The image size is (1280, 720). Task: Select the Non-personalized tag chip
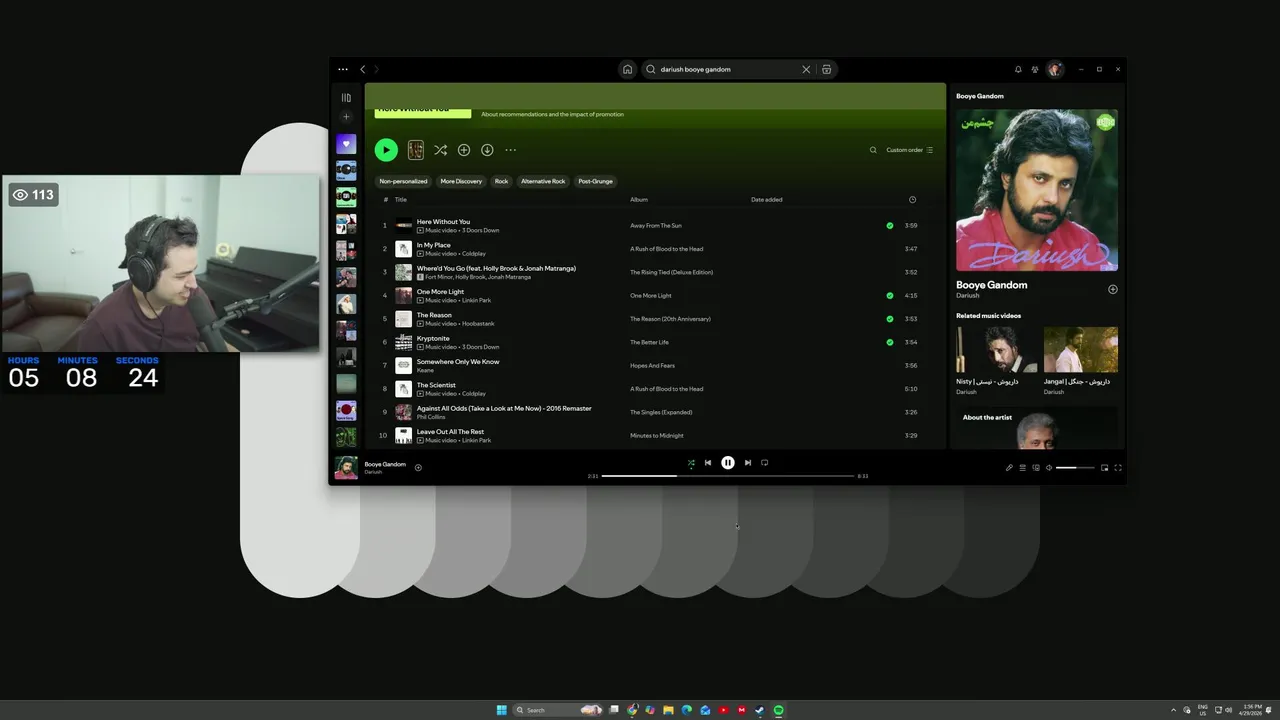click(403, 181)
